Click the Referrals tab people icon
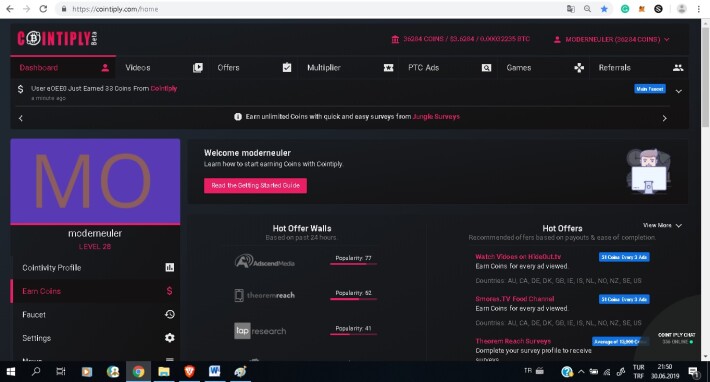 click(x=678, y=68)
